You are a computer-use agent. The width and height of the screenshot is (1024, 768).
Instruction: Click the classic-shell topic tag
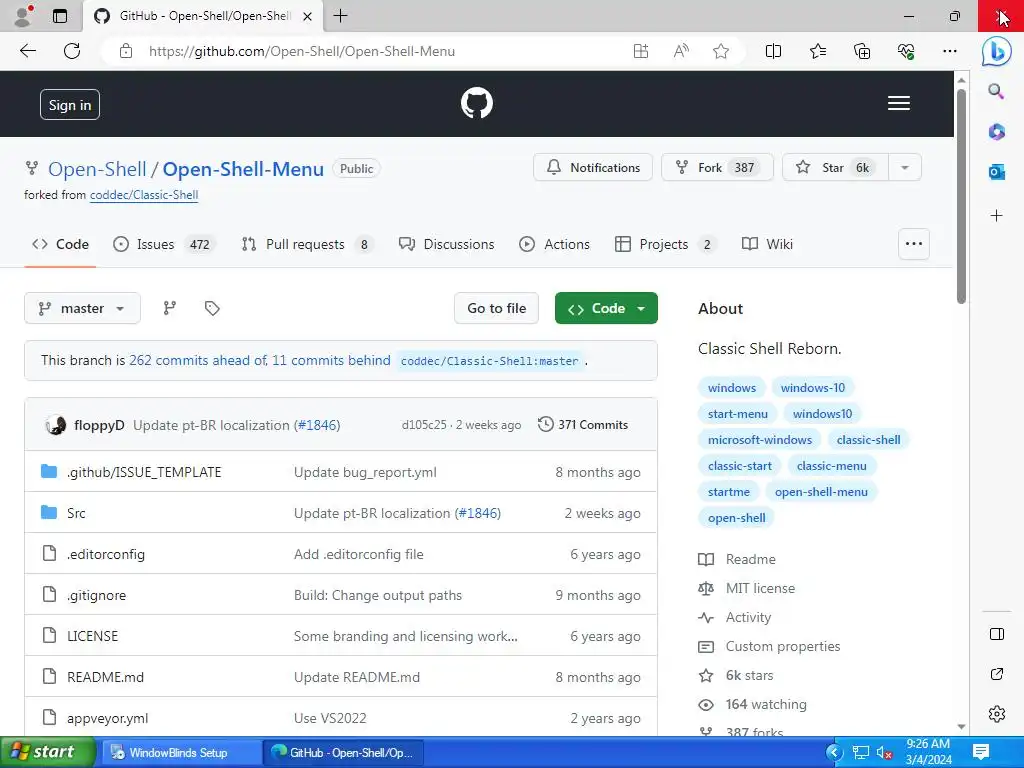coord(869,440)
